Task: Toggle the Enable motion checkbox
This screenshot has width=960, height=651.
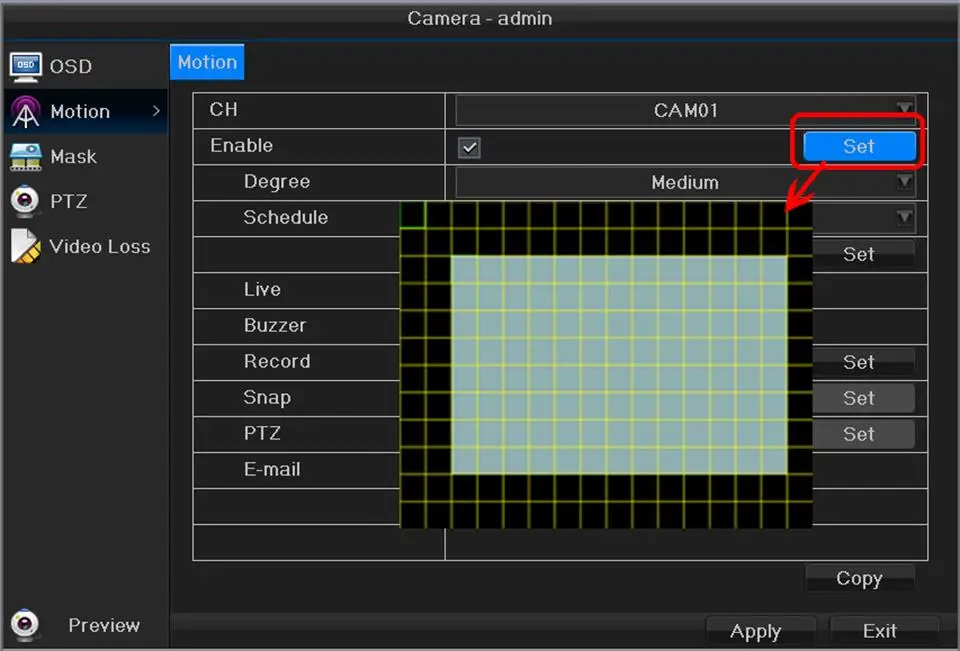Action: pyautogui.click(x=470, y=148)
